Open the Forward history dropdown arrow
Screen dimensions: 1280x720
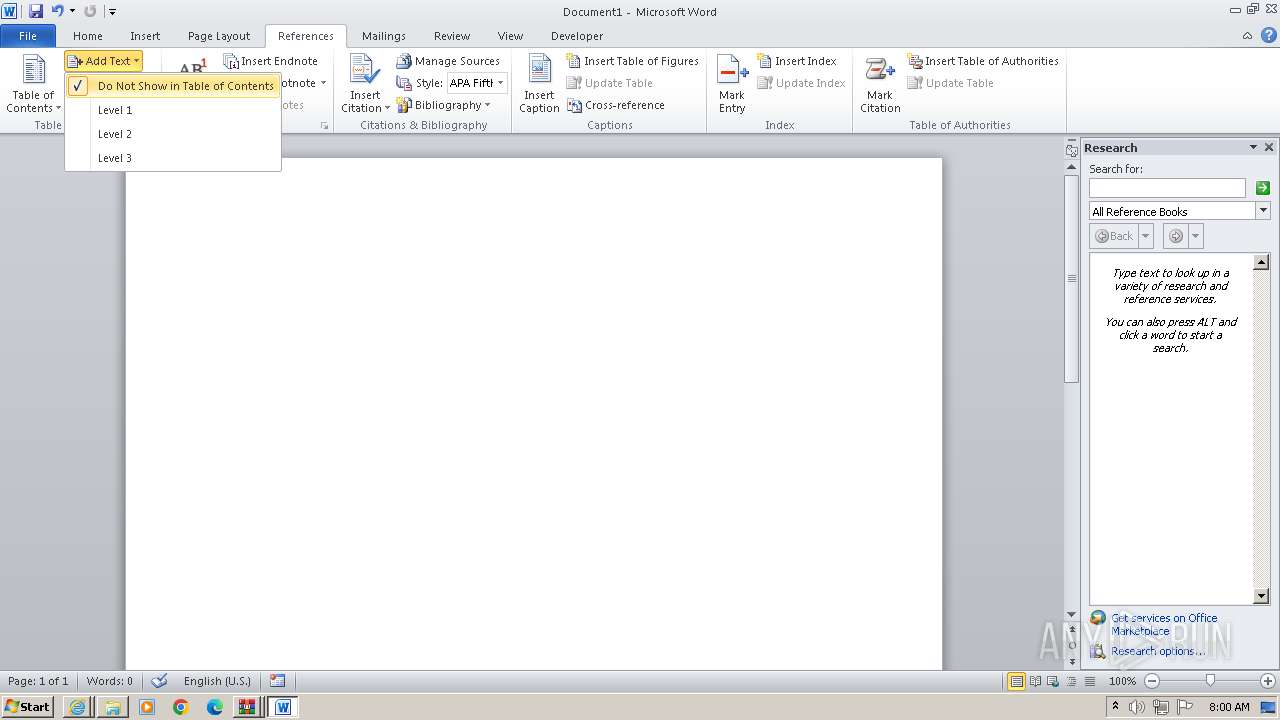pyautogui.click(x=1196, y=236)
